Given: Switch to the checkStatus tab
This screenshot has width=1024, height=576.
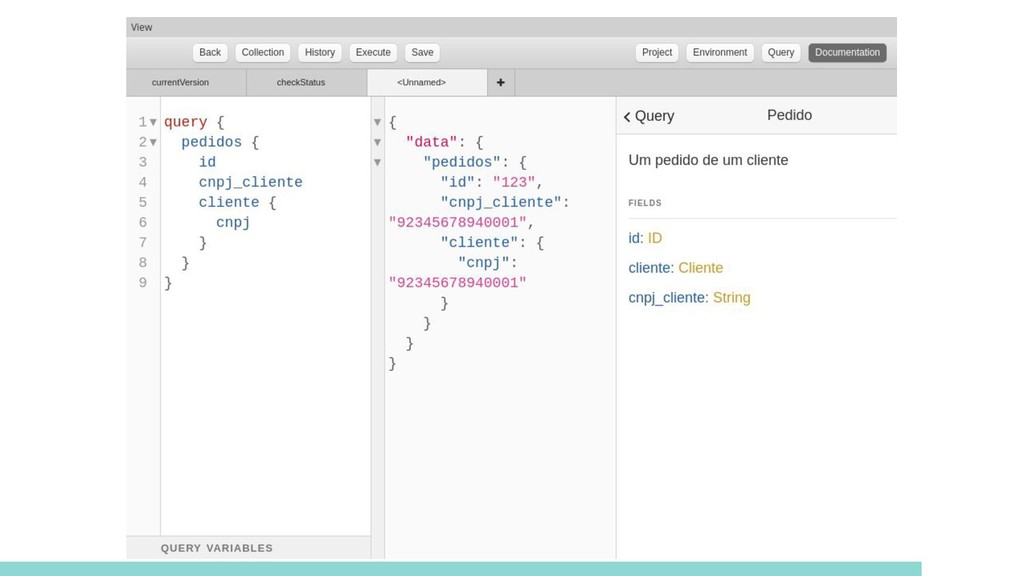Looking at the screenshot, I should pos(300,83).
